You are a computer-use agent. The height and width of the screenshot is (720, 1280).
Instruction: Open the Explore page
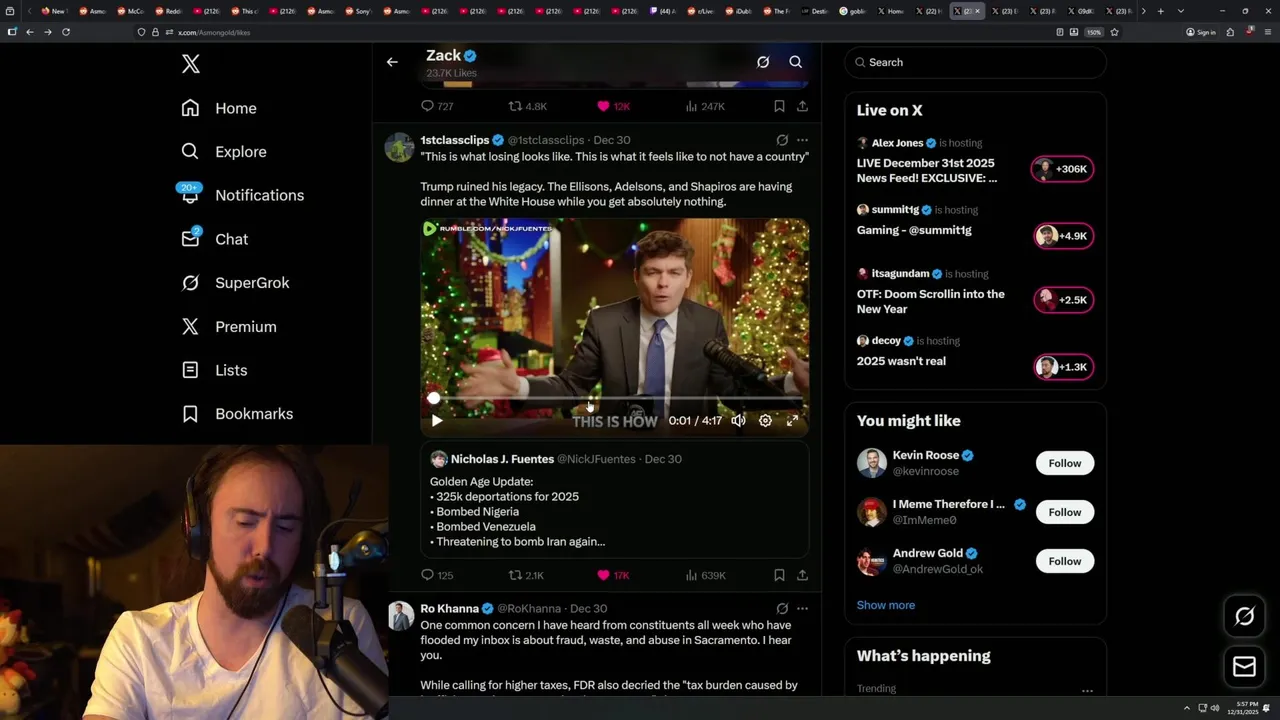[x=224, y=152]
